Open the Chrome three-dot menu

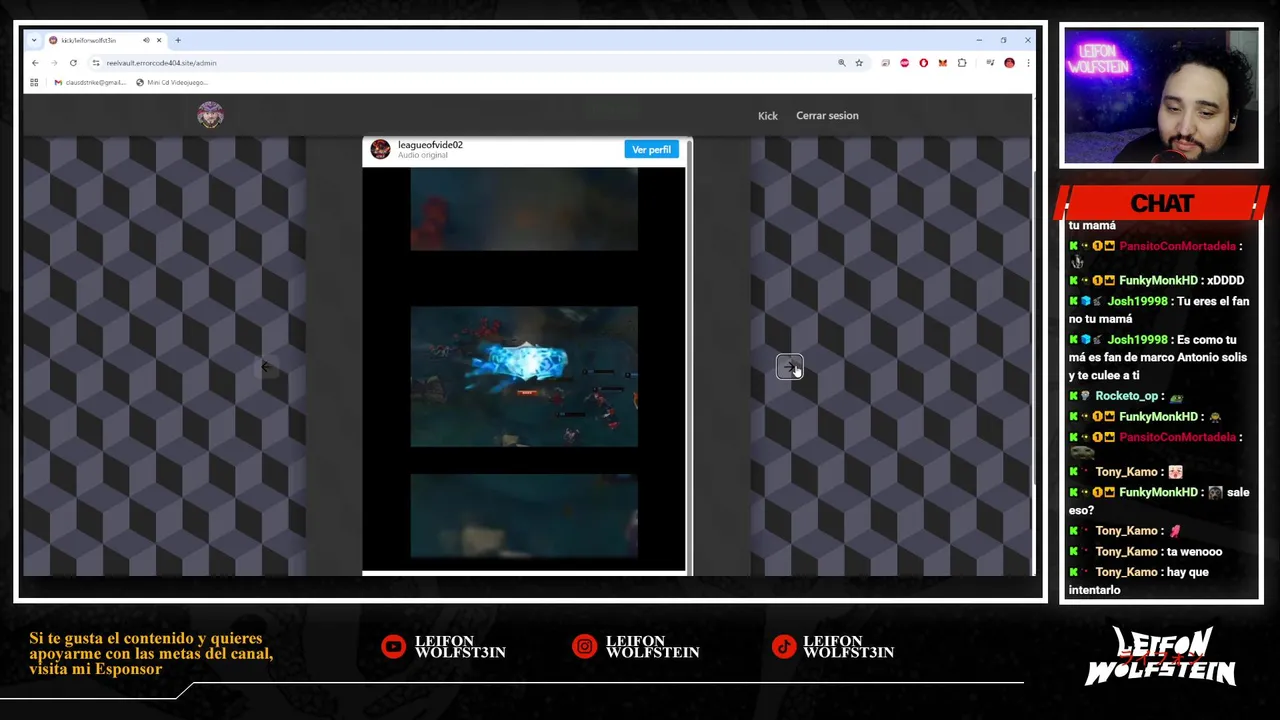tap(1027, 63)
